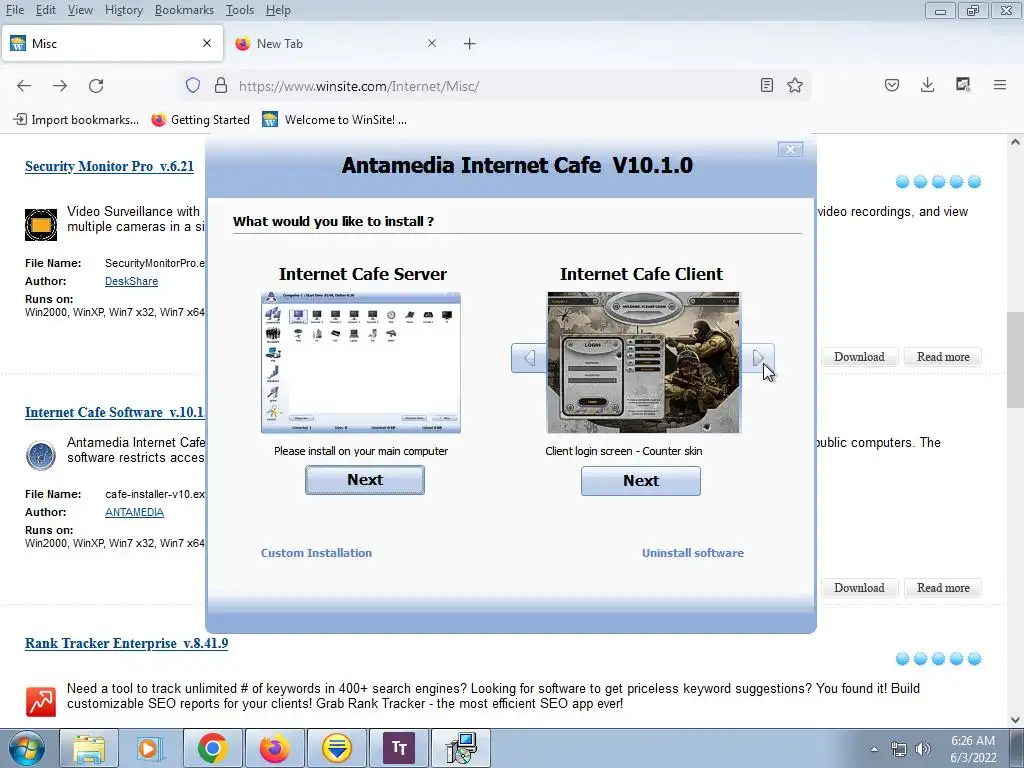Click the browser forward arrow
1024x768 pixels.
pos(60,86)
